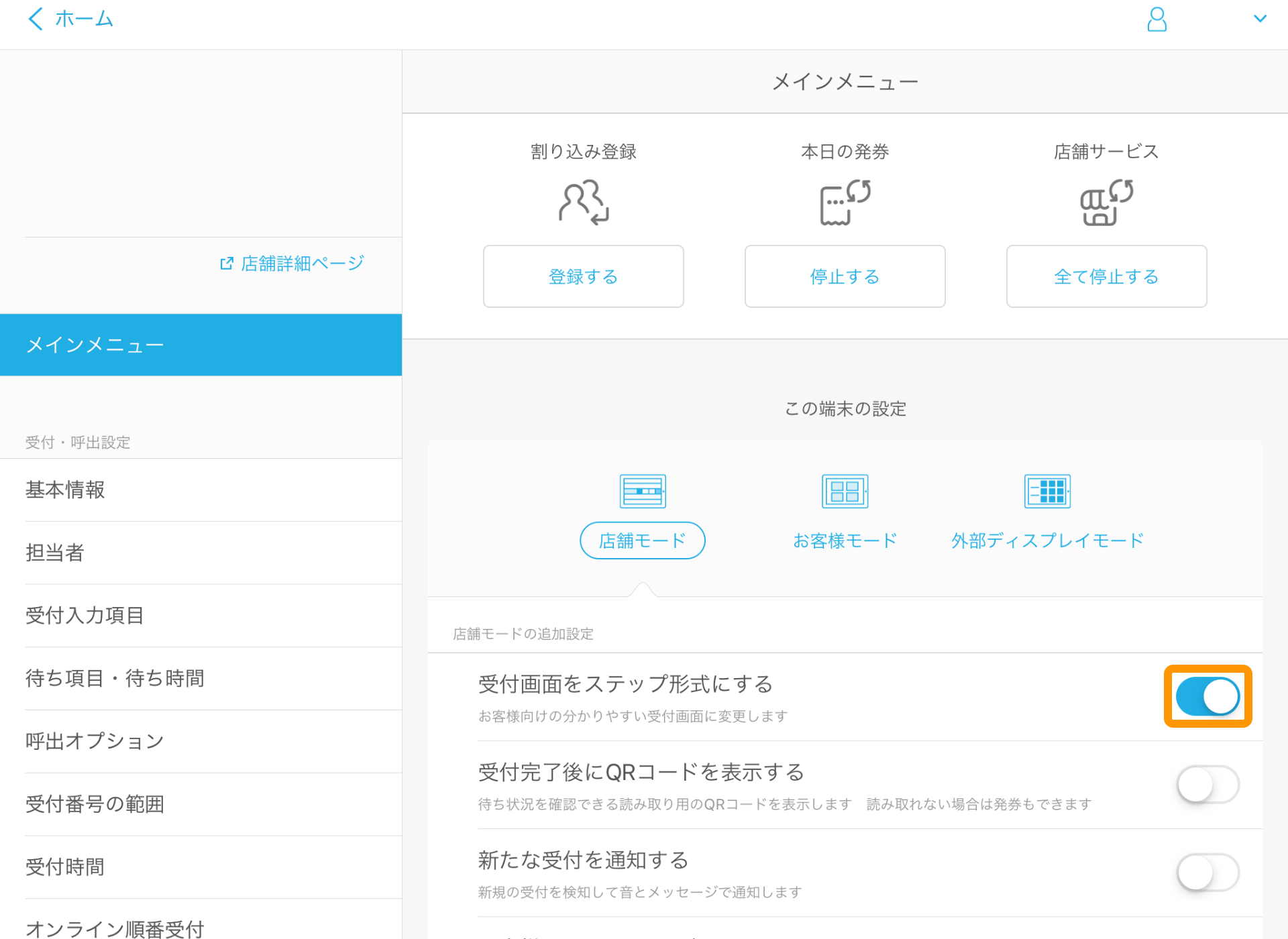Image resolution: width=1288 pixels, height=939 pixels.
Task: Click the 店舗モードの追加設定 label
Action: [x=523, y=634]
